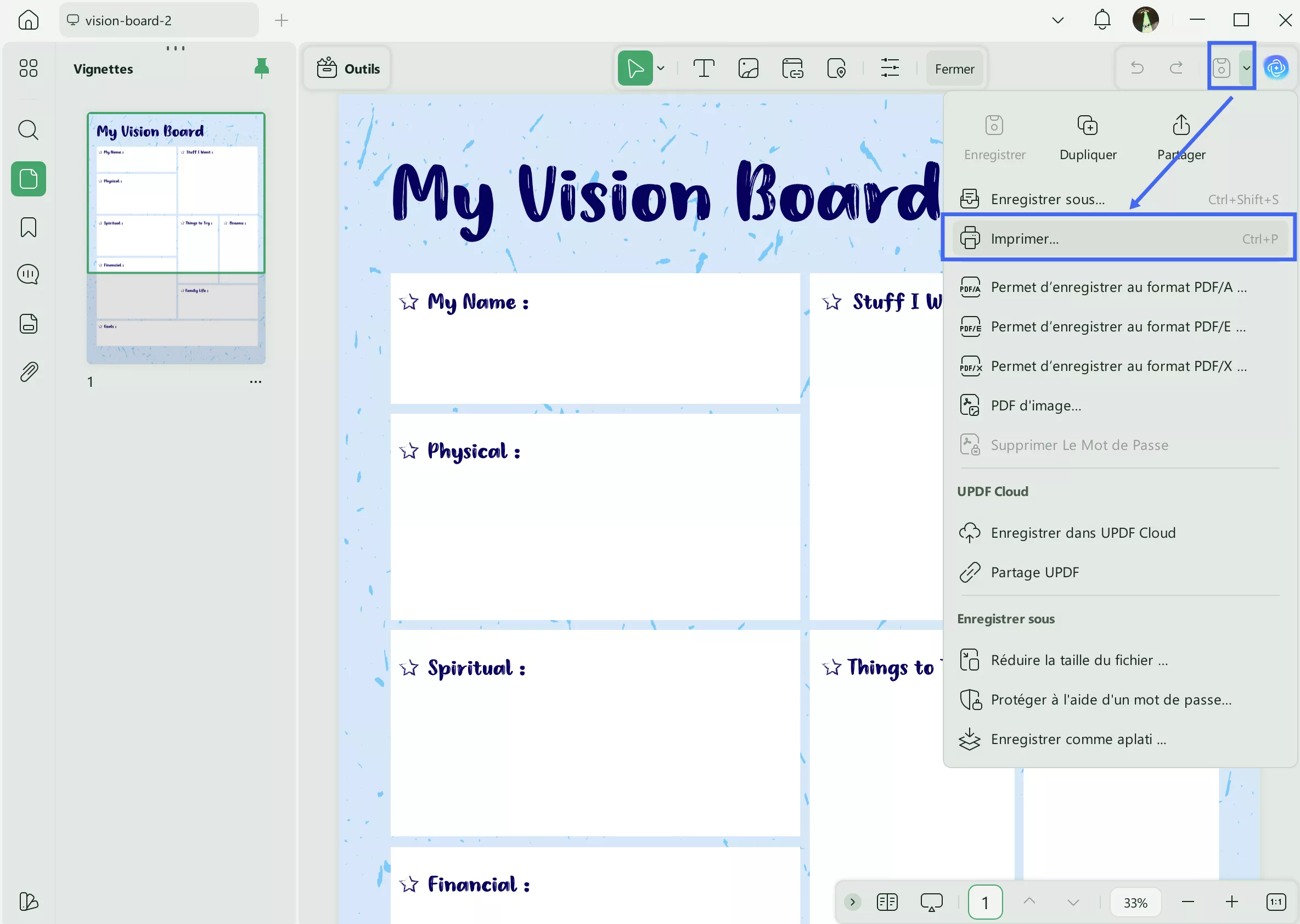
Task: Open the tab list chevron in title bar
Action: pyautogui.click(x=1057, y=20)
